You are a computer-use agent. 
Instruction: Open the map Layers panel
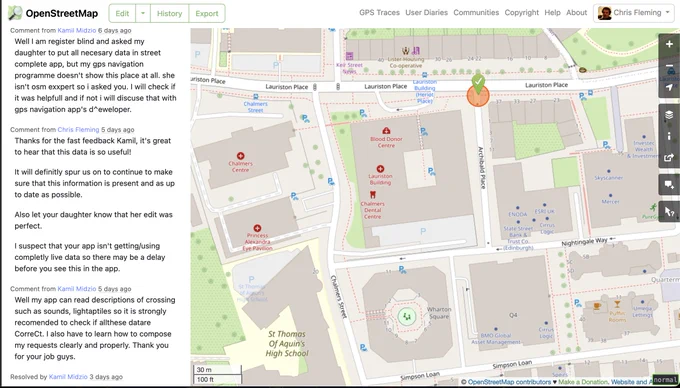[x=669, y=115]
